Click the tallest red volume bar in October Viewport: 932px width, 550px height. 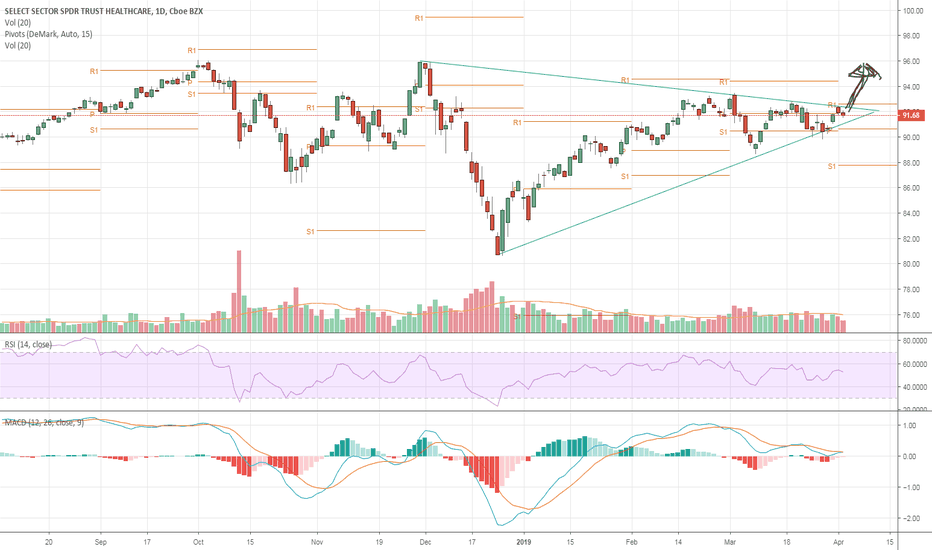coord(239,291)
